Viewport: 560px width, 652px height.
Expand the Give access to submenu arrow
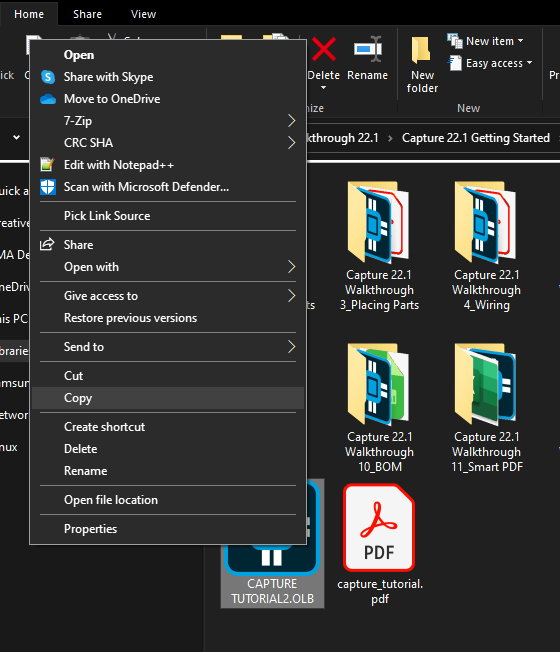(x=291, y=296)
